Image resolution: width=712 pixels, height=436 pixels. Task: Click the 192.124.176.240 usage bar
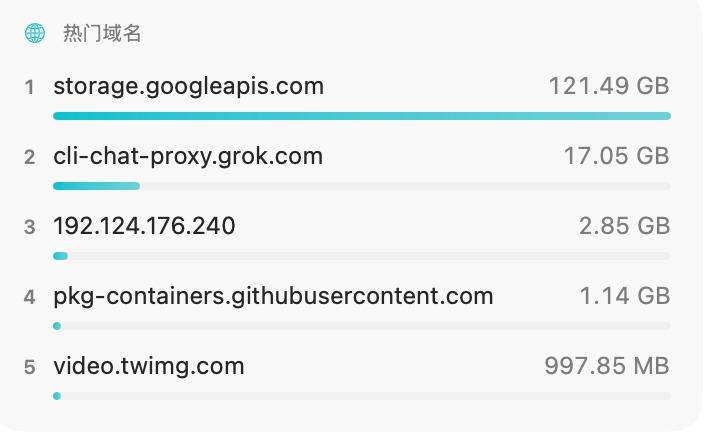pos(362,256)
